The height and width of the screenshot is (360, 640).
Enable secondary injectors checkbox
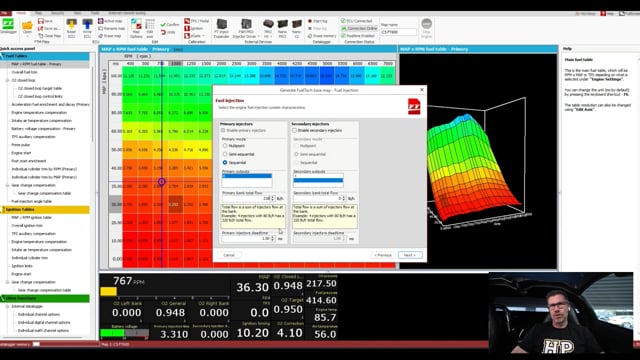coord(294,130)
